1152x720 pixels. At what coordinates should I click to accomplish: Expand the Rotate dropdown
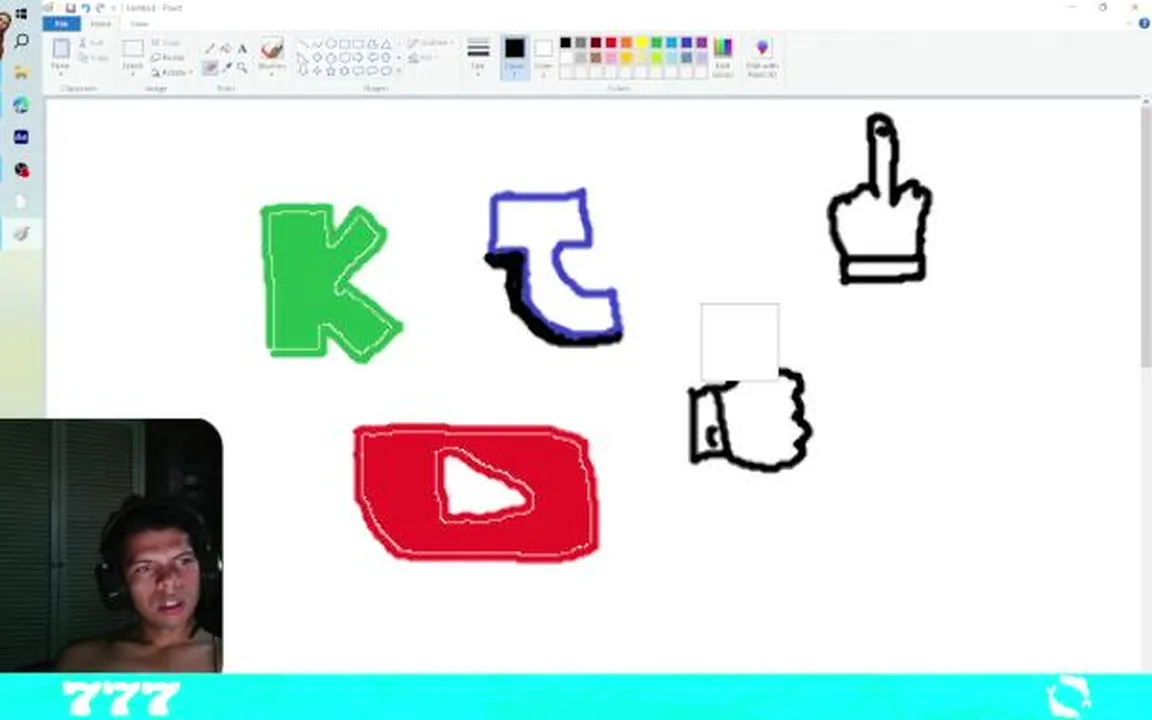point(172,72)
